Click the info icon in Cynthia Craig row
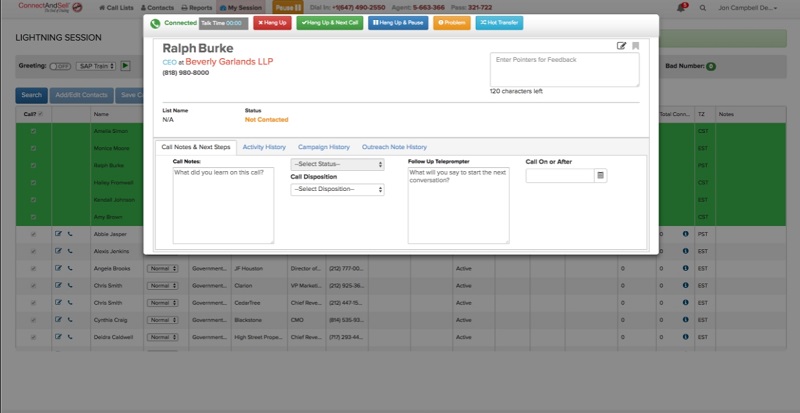This screenshot has height=413, width=800. point(685,320)
